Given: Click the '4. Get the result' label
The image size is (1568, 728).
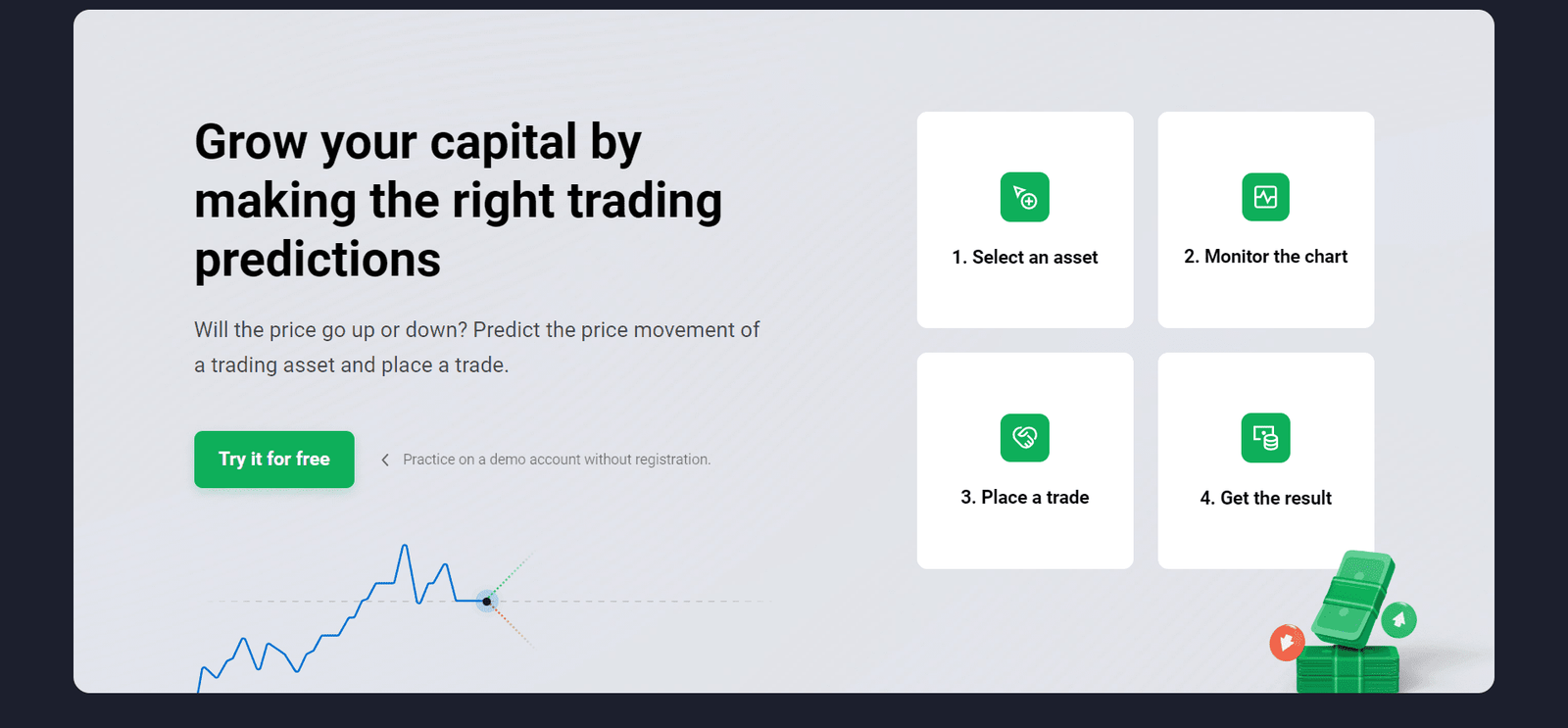Looking at the screenshot, I should click(x=1265, y=499).
